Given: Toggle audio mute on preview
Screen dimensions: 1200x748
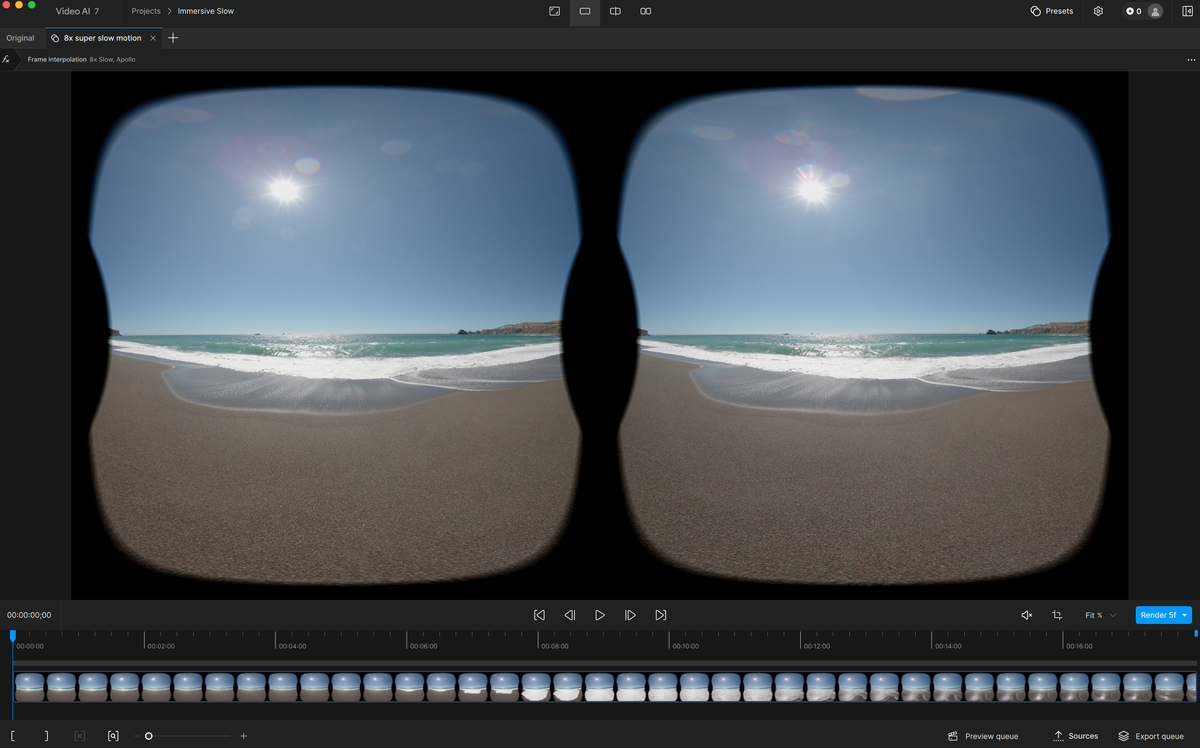Looking at the screenshot, I should (1026, 615).
